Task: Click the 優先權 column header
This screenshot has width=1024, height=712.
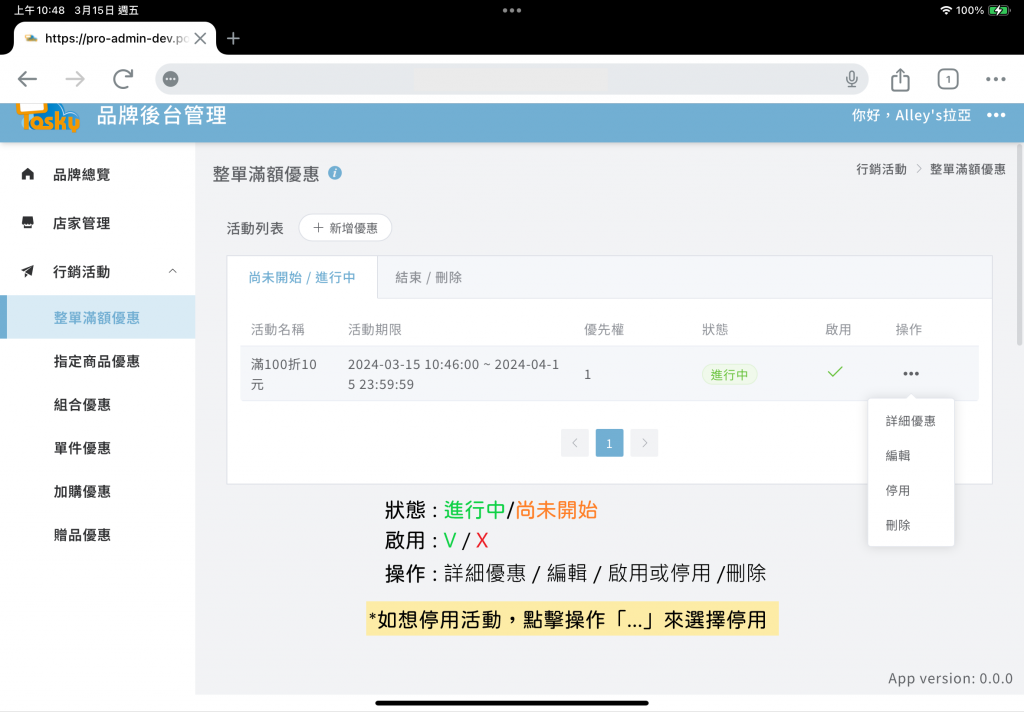Action: pyautogui.click(x=603, y=329)
